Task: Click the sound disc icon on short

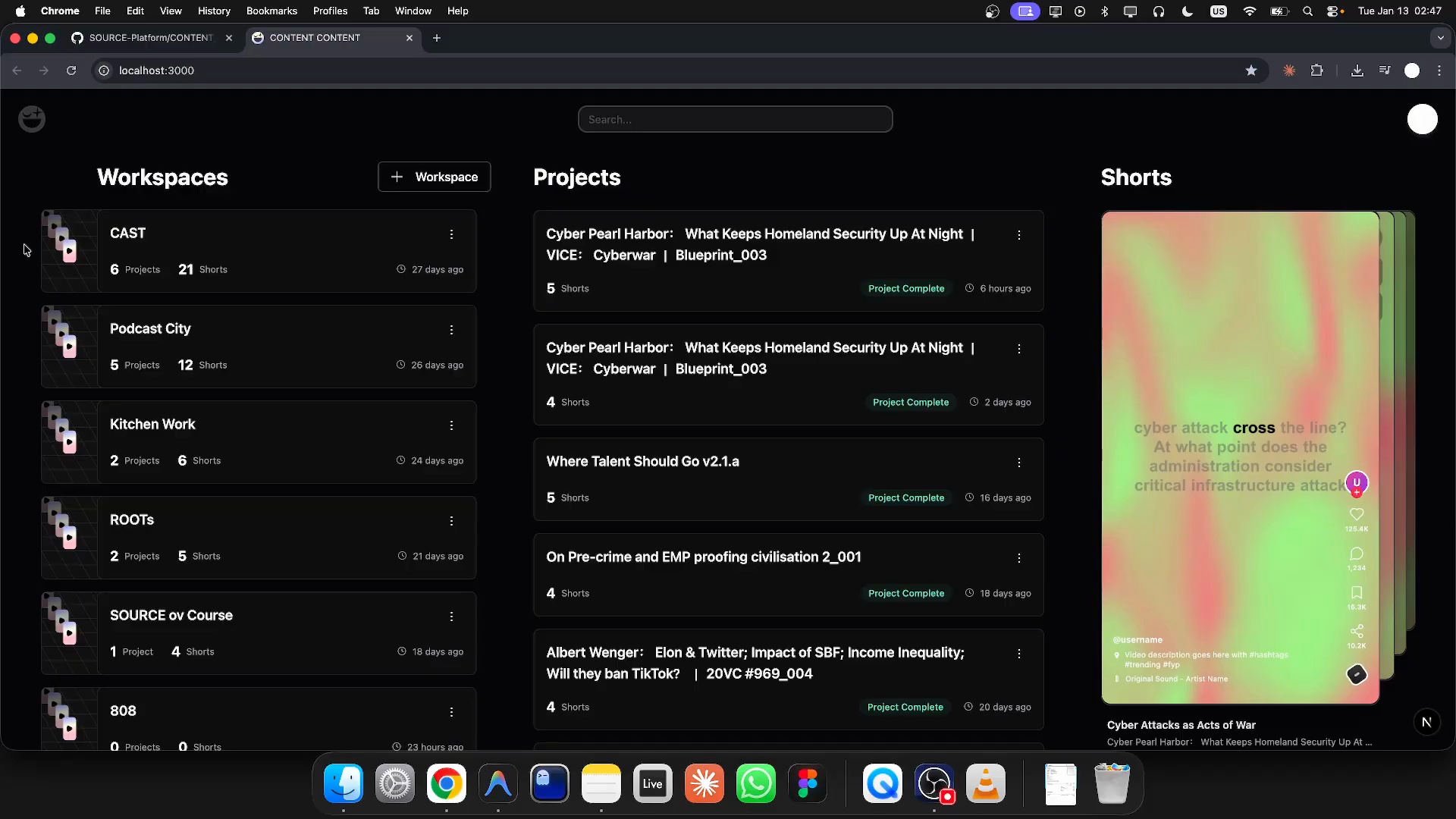Action: coord(1357,674)
